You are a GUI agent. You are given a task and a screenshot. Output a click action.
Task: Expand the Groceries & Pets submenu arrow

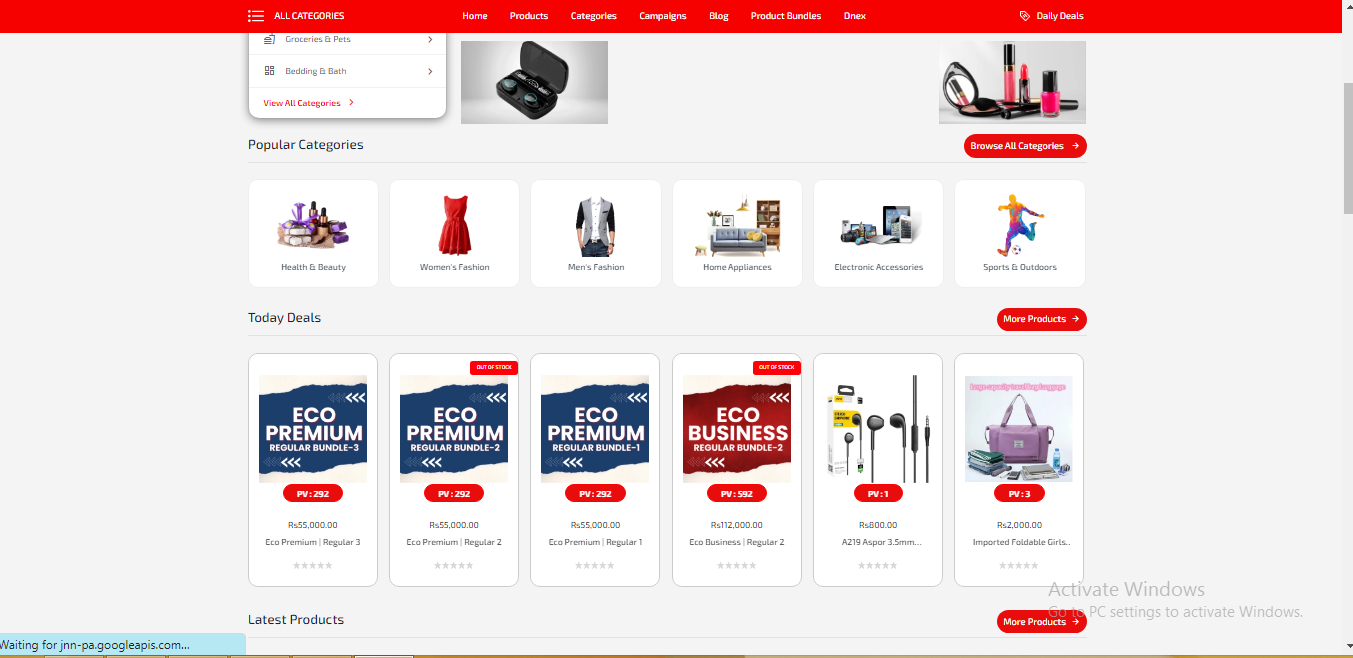430,40
